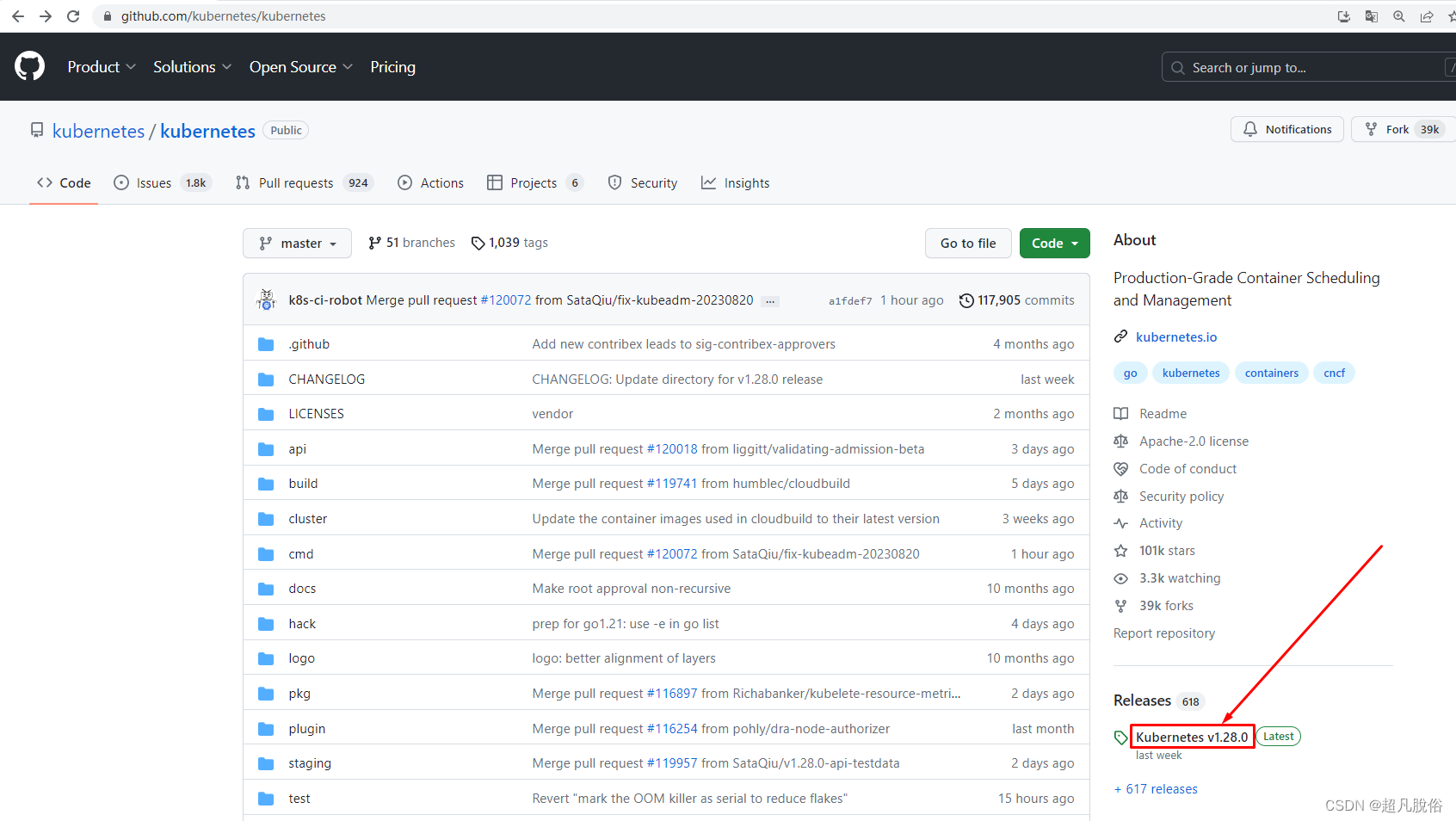Click the browser forward arrow
Screen dimensions: 1456x821
(x=46, y=16)
